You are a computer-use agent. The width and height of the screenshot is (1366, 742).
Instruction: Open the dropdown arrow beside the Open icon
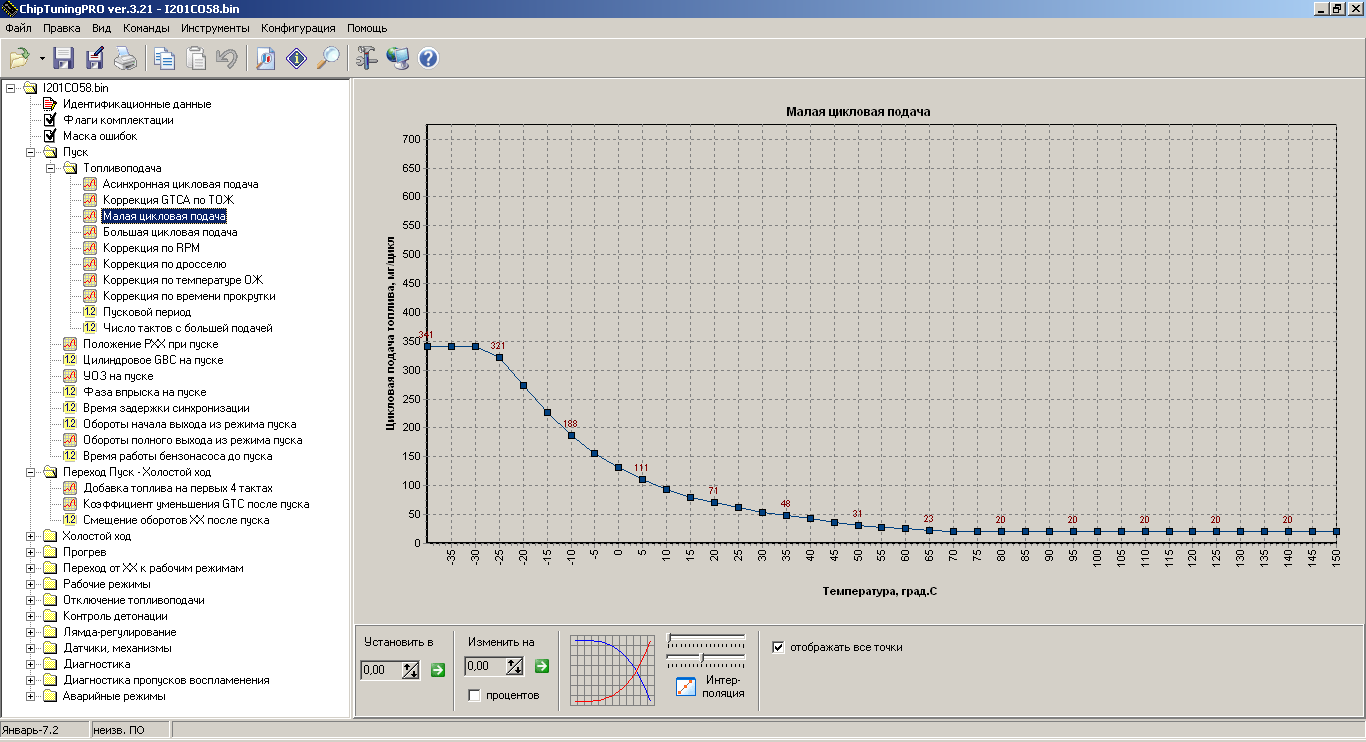tap(42, 58)
